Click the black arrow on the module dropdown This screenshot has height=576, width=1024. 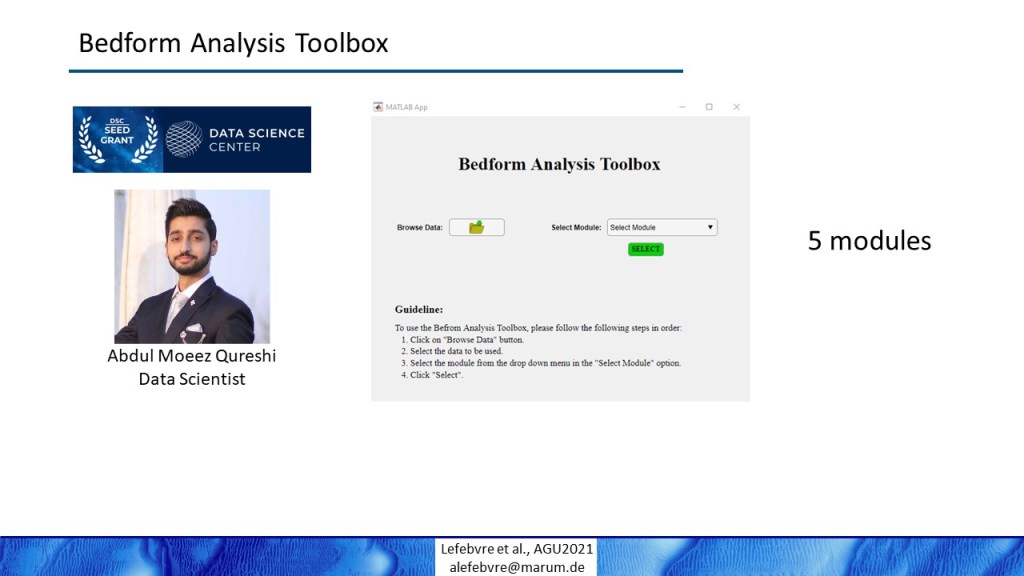click(x=710, y=228)
